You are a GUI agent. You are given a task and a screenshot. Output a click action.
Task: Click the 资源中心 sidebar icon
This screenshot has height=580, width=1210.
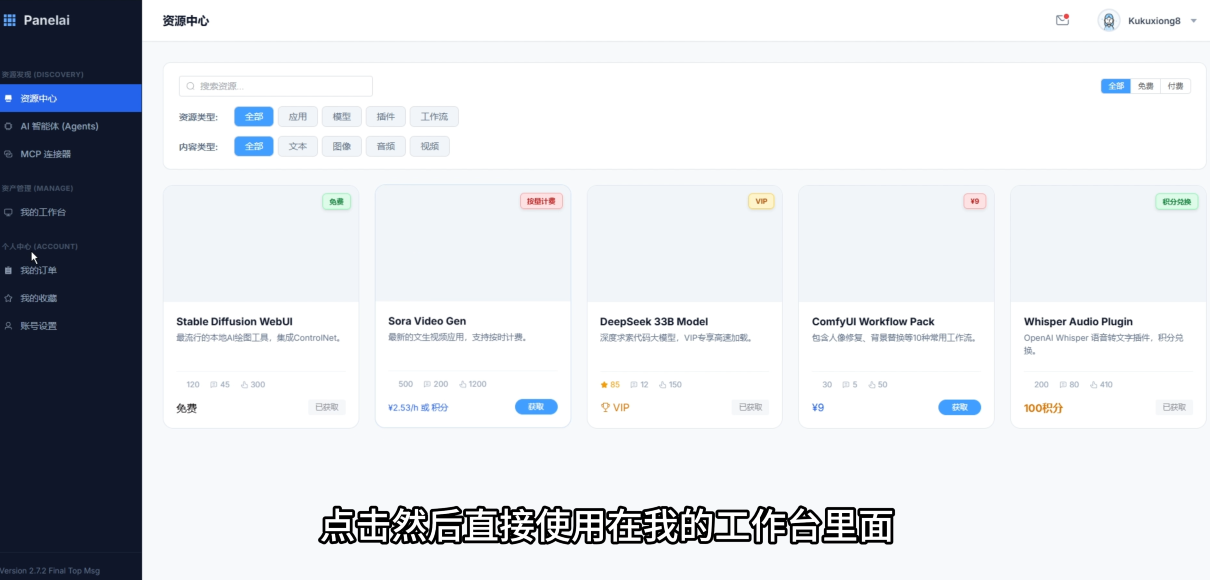(x=9, y=98)
